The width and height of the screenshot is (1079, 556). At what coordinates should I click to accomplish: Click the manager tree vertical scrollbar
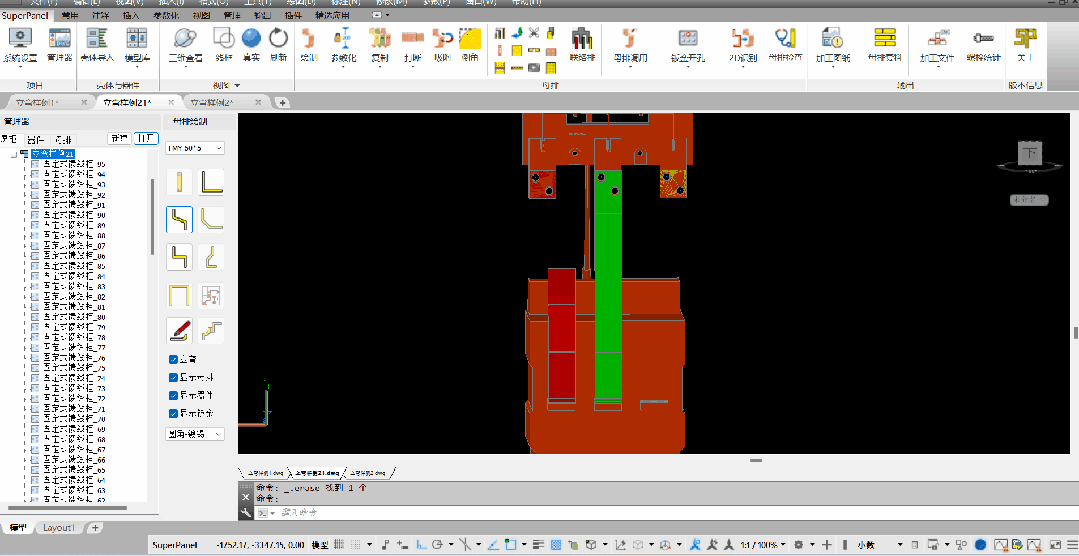click(x=152, y=217)
